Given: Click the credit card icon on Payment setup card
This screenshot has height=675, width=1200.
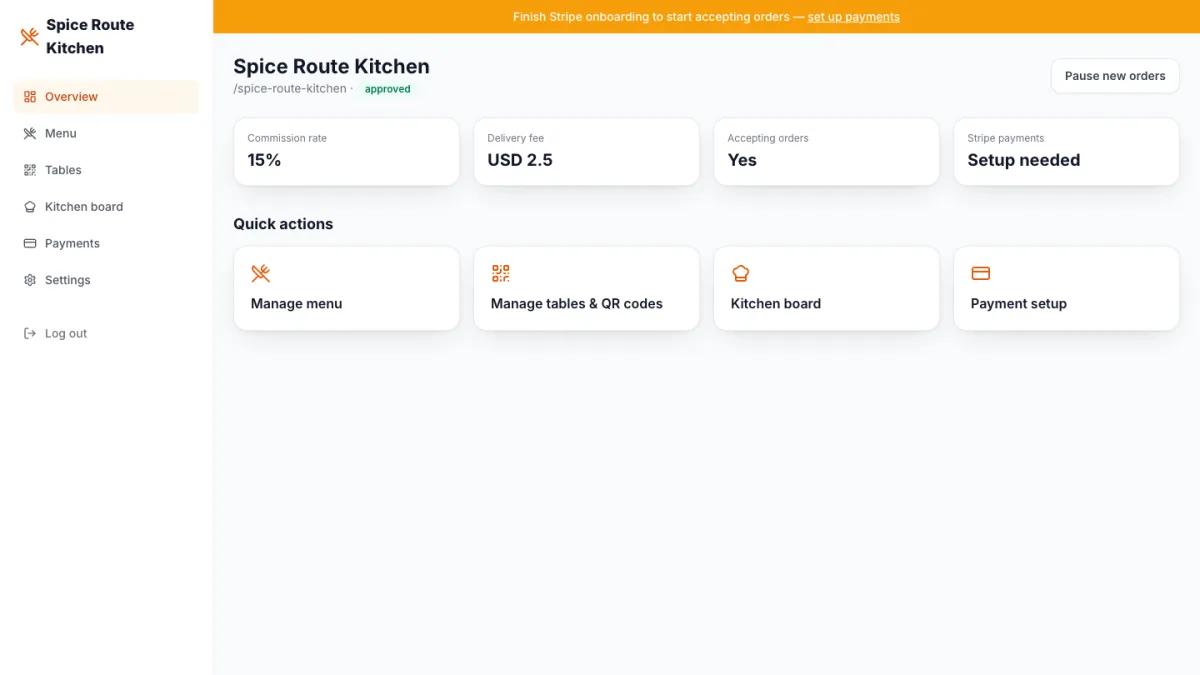Looking at the screenshot, I should (981, 273).
